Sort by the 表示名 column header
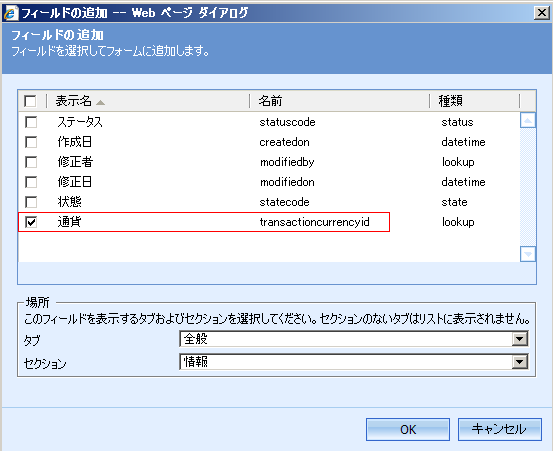Image resolution: width=553 pixels, height=451 pixels. click(148, 101)
